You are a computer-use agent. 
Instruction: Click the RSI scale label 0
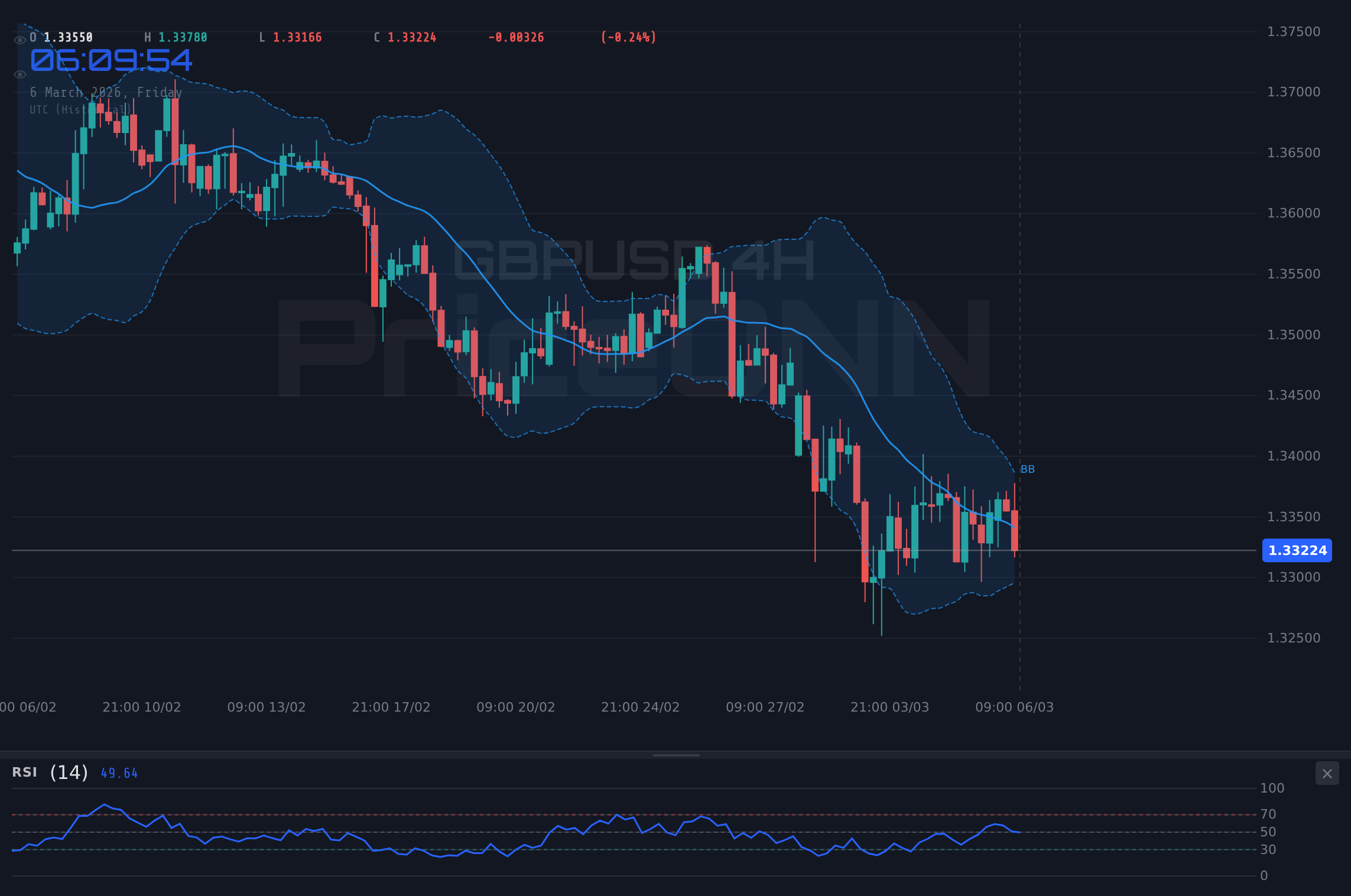point(1264,876)
